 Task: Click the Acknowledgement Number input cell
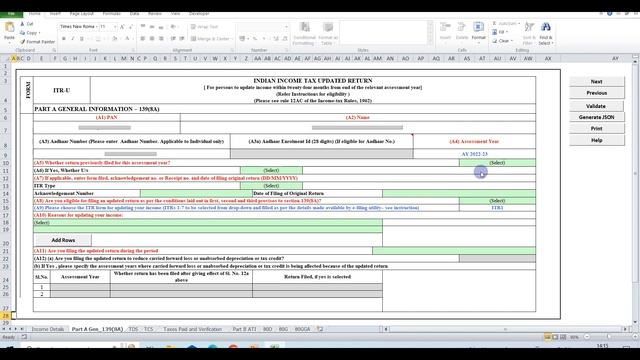[196, 193]
